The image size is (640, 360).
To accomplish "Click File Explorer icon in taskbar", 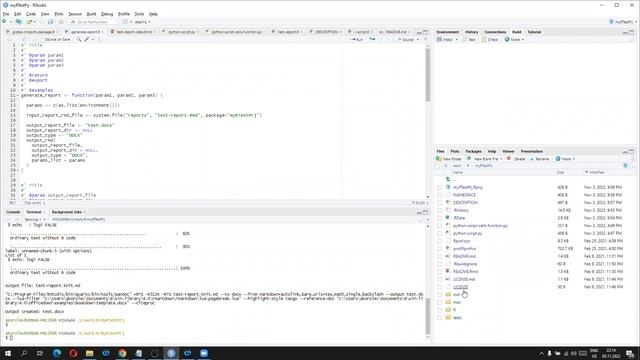I will [89, 353].
